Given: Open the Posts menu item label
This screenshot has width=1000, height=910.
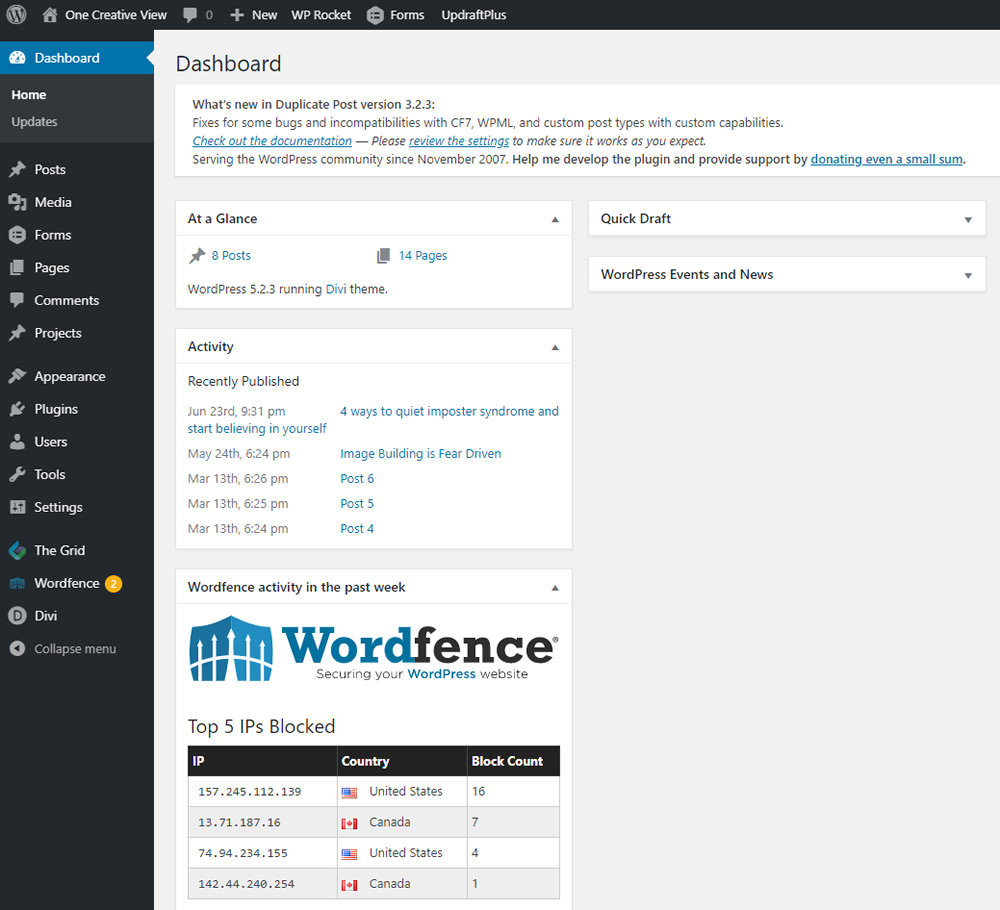Looking at the screenshot, I should click(x=50, y=169).
